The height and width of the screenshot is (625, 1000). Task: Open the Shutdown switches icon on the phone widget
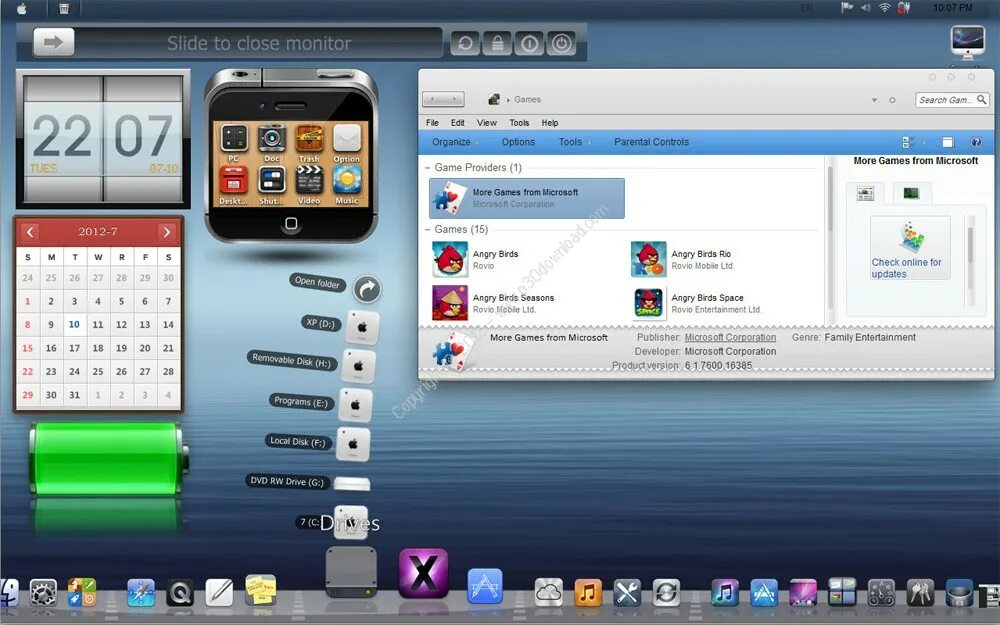(272, 180)
